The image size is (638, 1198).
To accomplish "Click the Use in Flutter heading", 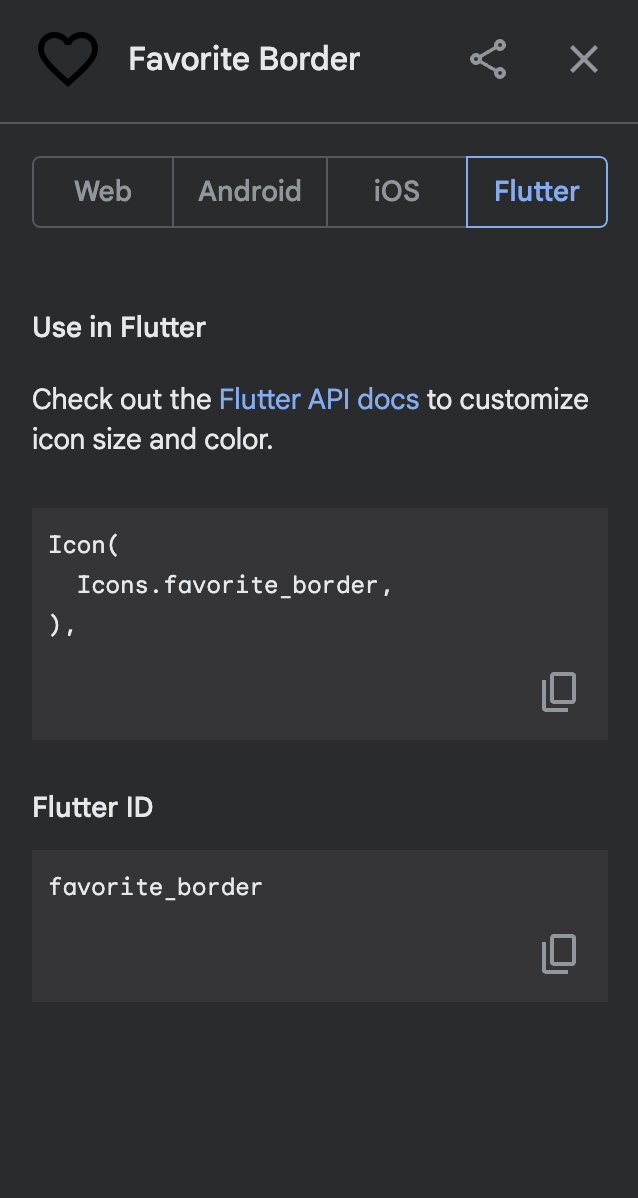I will coord(119,327).
